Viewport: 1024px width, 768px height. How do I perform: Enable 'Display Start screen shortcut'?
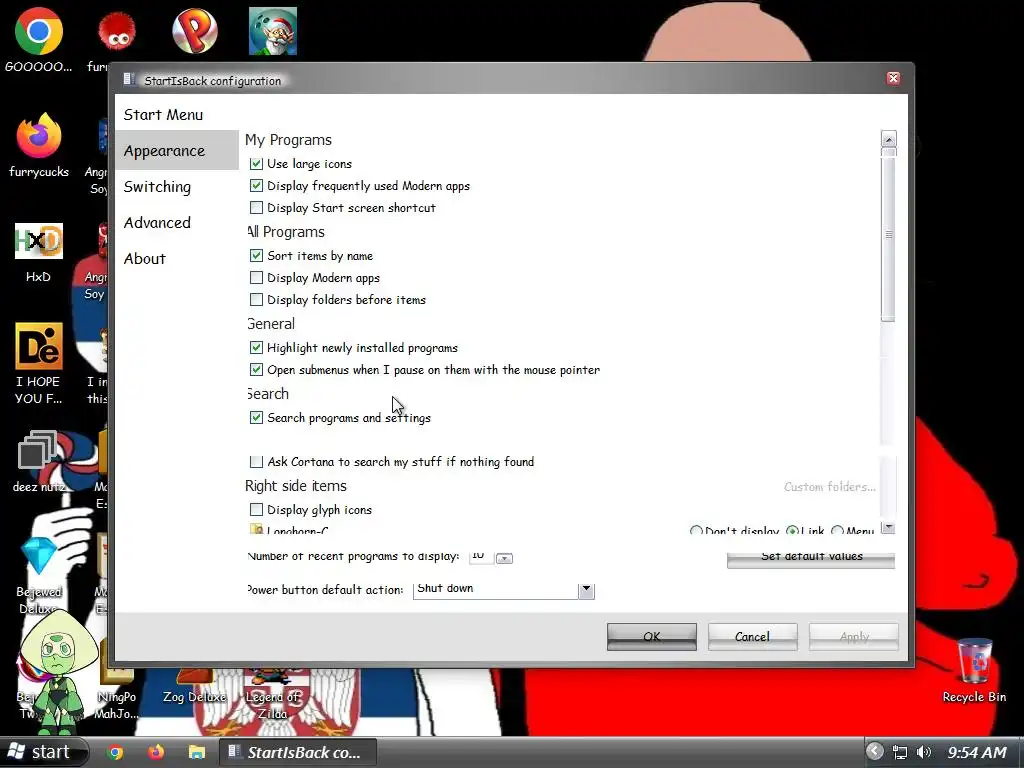[x=257, y=208]
